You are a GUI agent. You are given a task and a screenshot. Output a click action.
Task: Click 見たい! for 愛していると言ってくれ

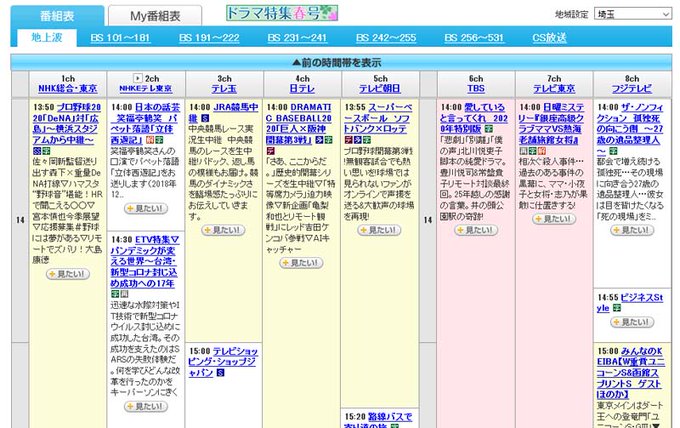[476, 230]
